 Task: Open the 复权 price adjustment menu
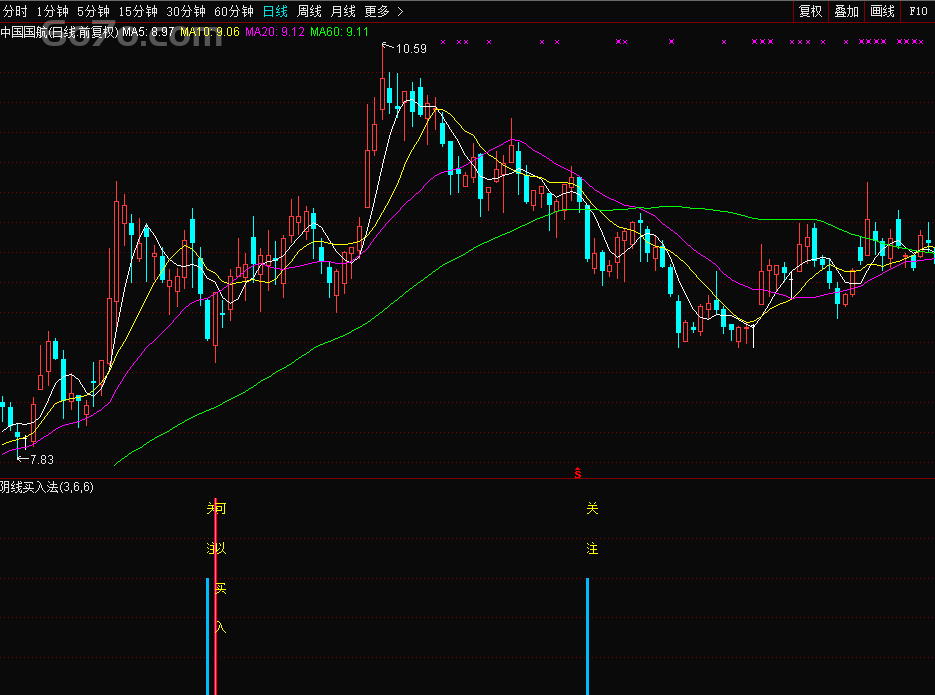pos(810,12)
